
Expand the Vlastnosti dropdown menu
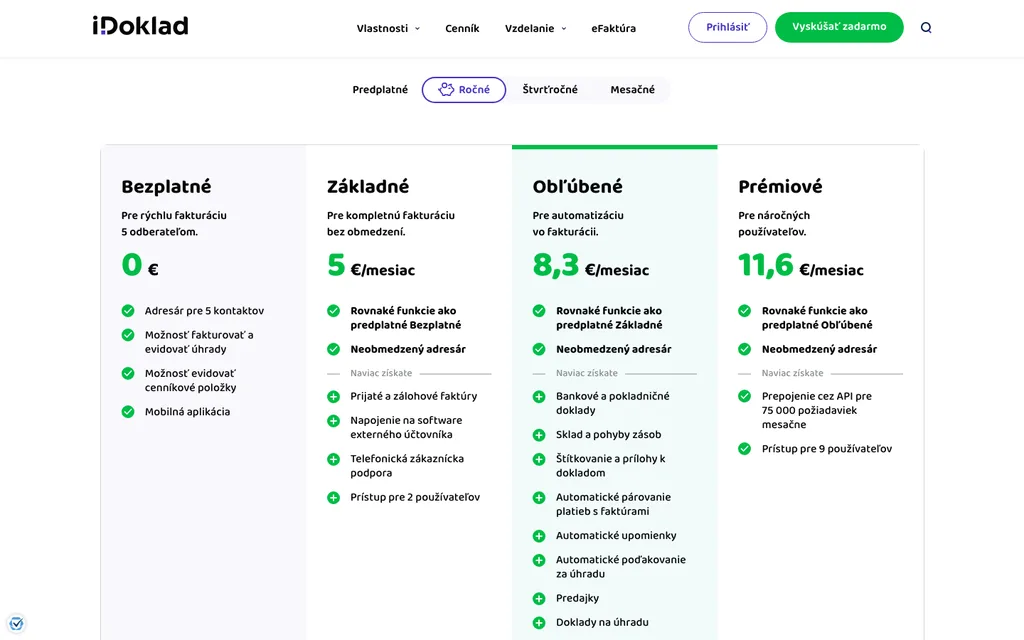click(389, 28)
